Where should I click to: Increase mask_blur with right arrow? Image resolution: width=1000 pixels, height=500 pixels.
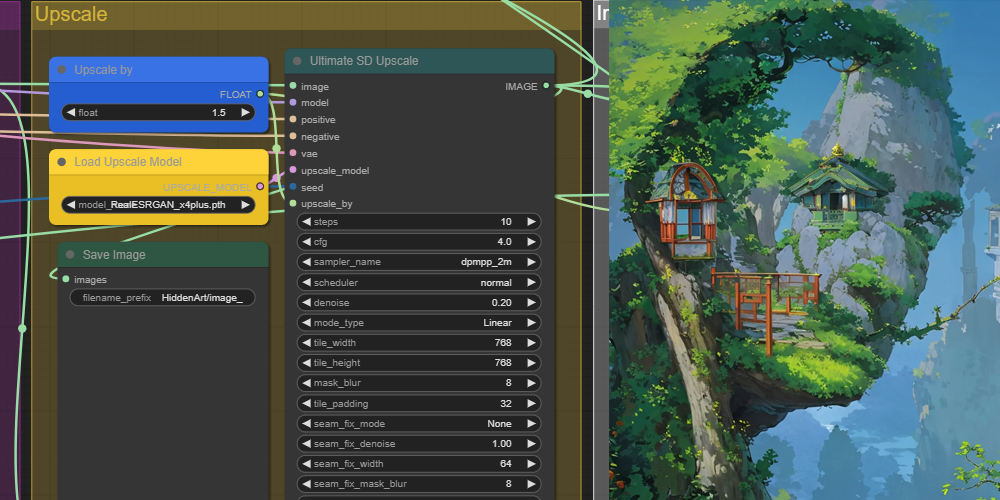[x=531, y=383]
